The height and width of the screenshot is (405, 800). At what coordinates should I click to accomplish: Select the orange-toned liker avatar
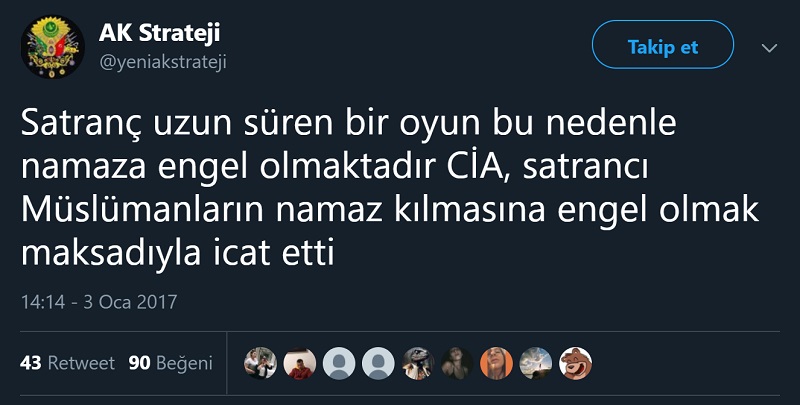pos(496,362)
